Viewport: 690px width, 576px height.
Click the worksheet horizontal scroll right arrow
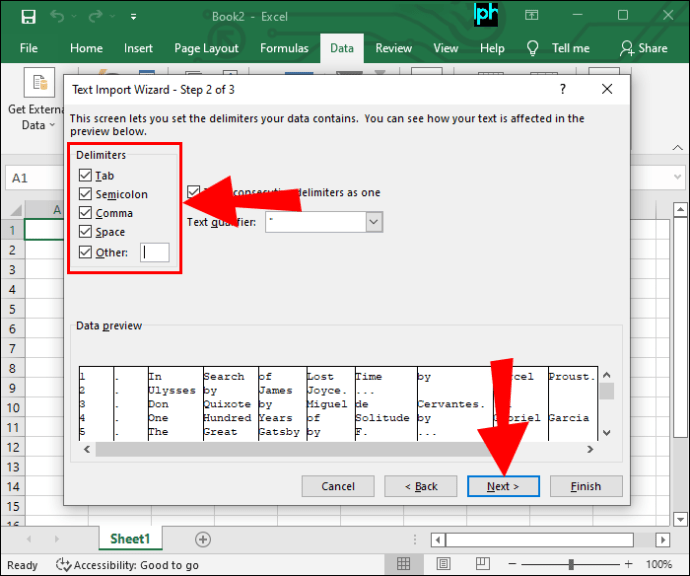[x=663, y=539]
